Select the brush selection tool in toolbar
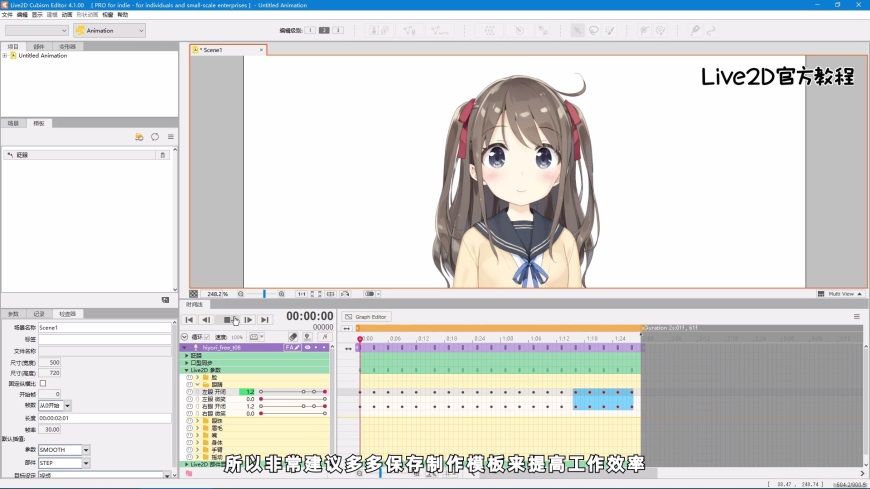 click(610, 31)
